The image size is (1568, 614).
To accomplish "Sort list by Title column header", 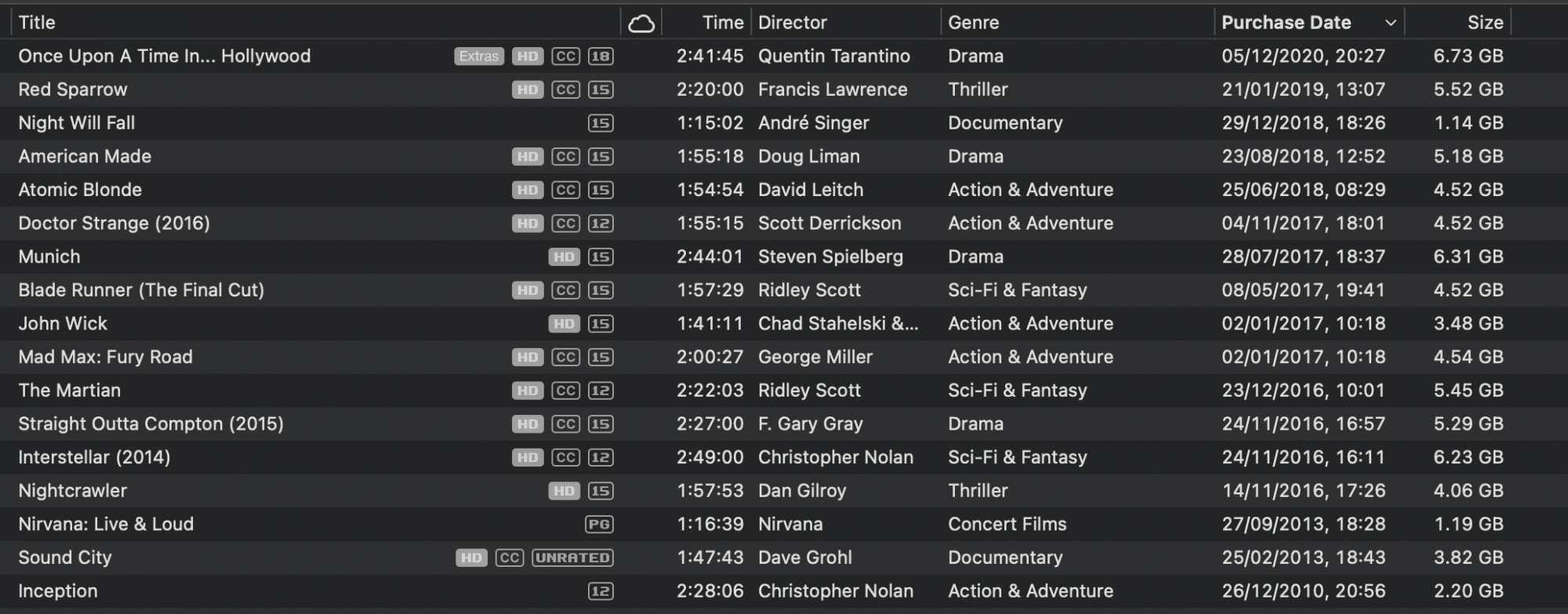I will click(x=37, y=23).
